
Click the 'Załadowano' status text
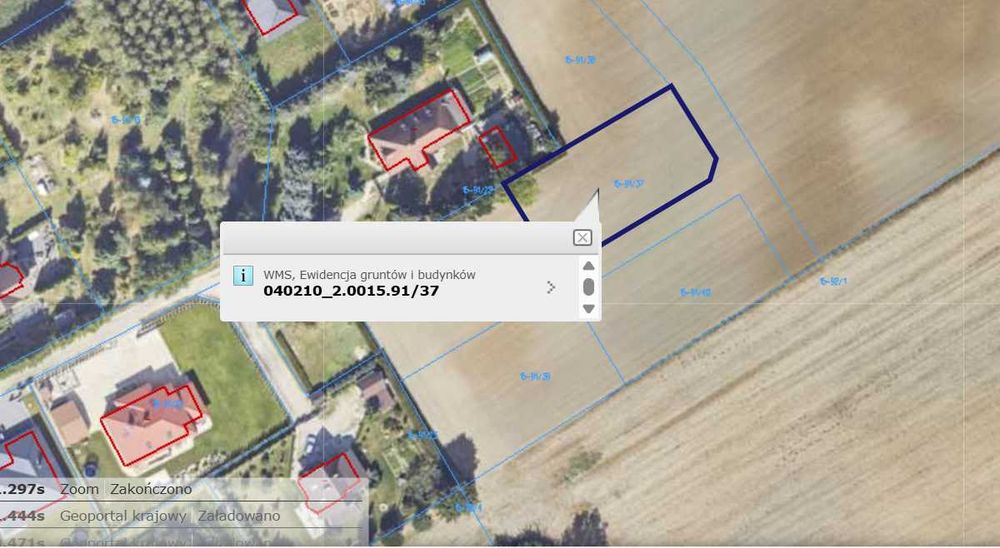(x=239, y=515)
